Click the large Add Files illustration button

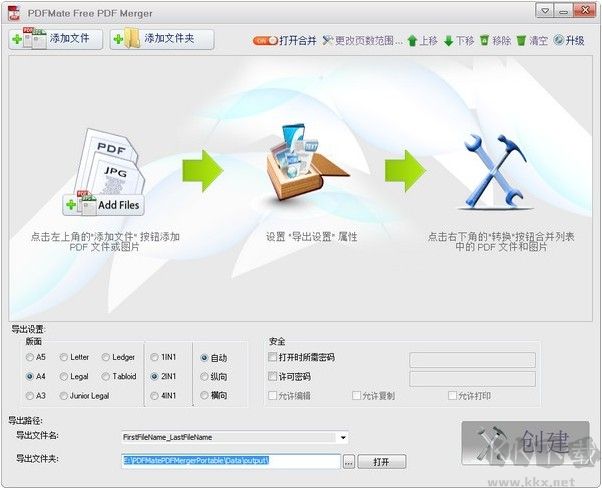click(103, 205)
